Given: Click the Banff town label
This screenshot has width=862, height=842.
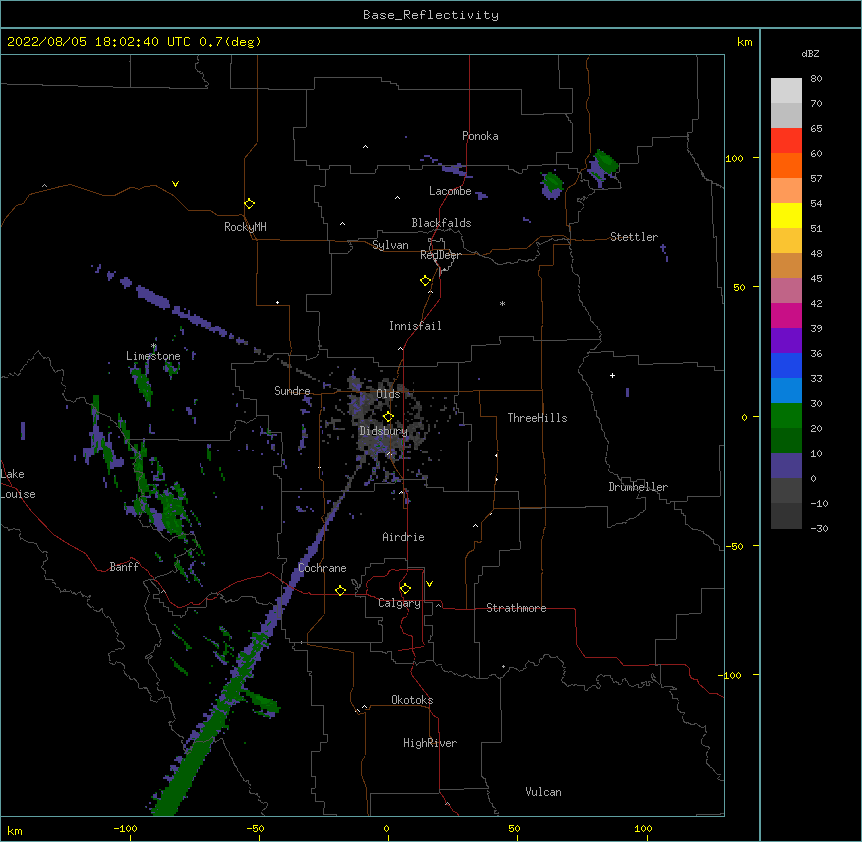Looking at the screenshot, I should coord(124,567).
